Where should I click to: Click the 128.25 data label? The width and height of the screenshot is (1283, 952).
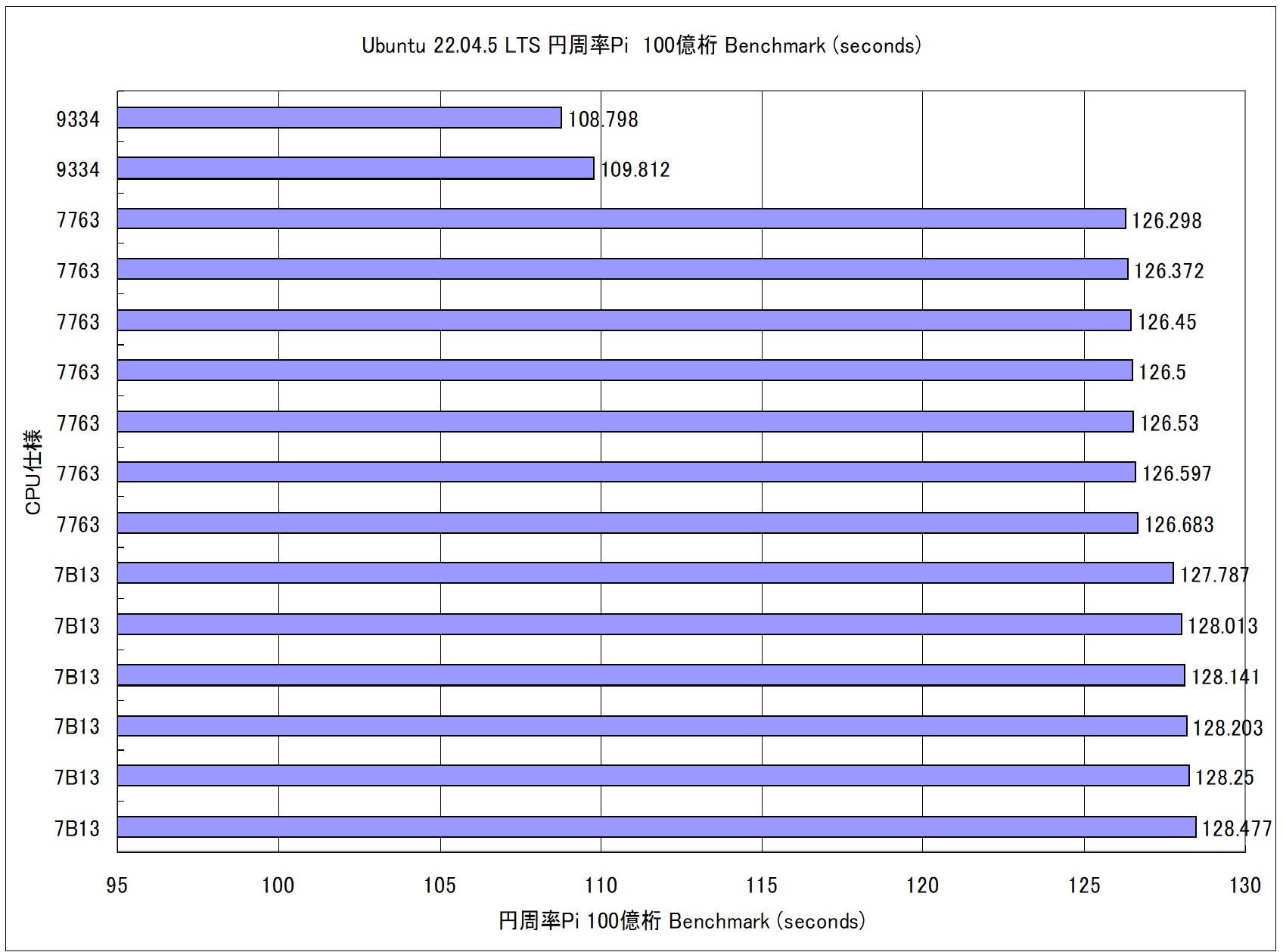pos(1224,777)
